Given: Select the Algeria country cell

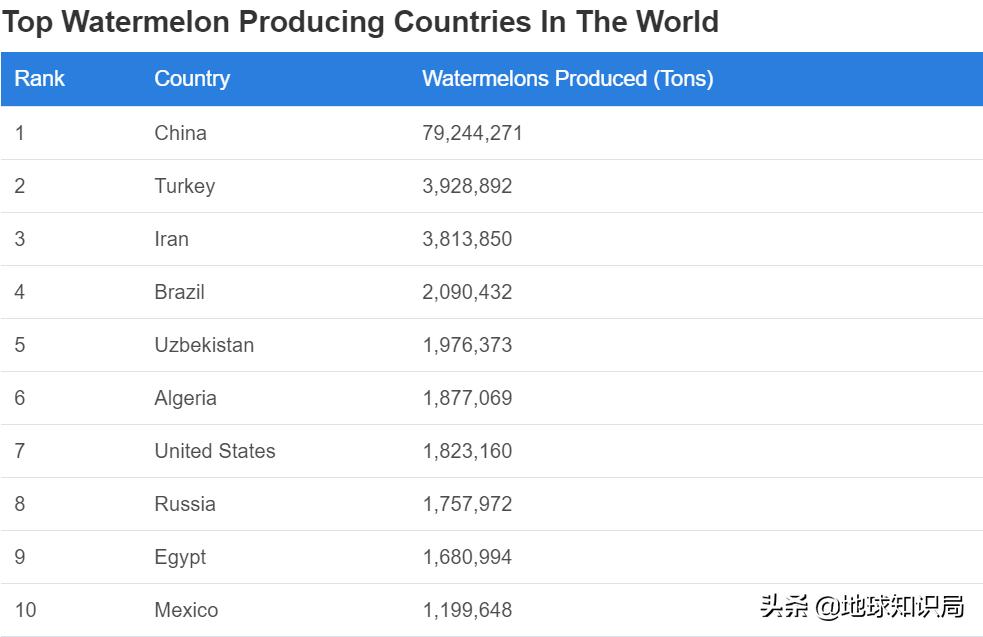Looking at the screenshot, I should pyautogui.click(x=185, y=398).
